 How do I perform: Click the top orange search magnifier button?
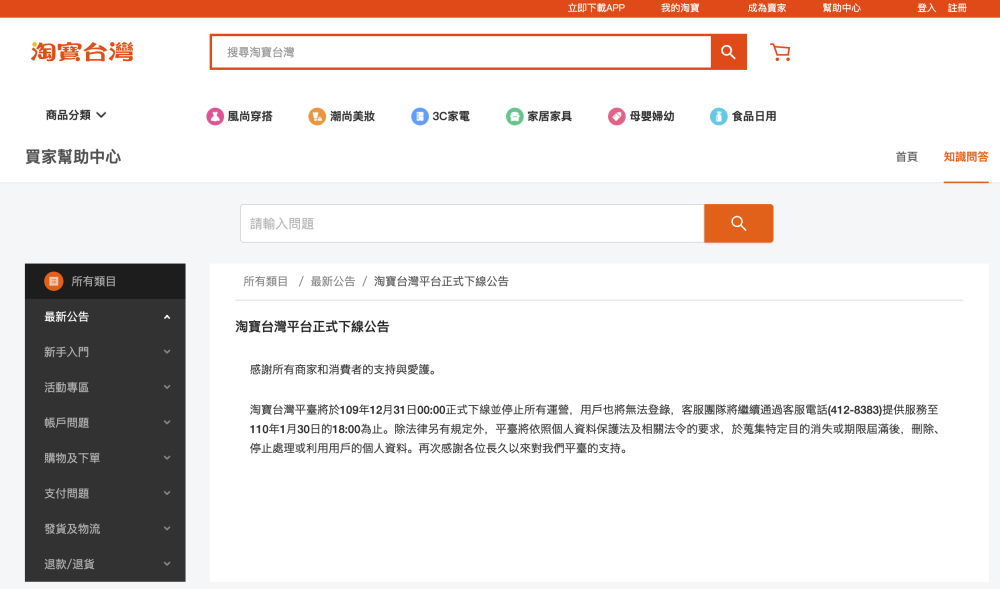pos(728,52)
